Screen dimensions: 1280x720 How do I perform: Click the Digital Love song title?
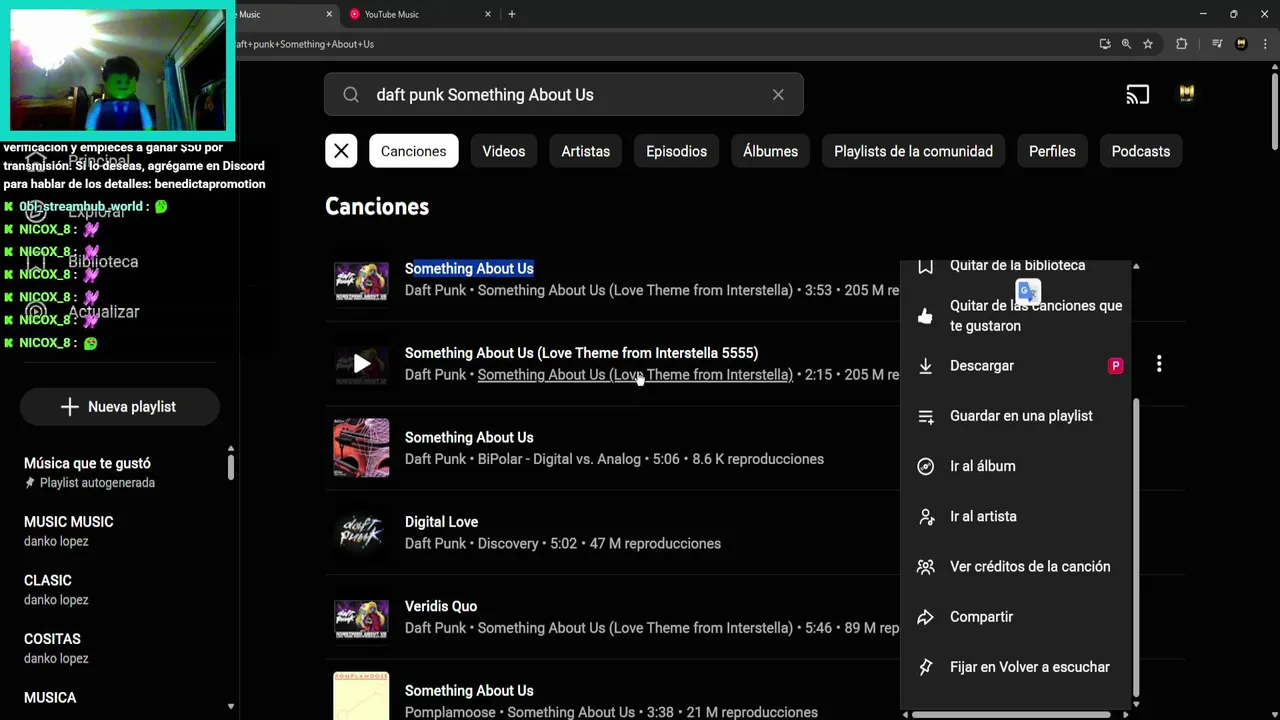[441, 522]
